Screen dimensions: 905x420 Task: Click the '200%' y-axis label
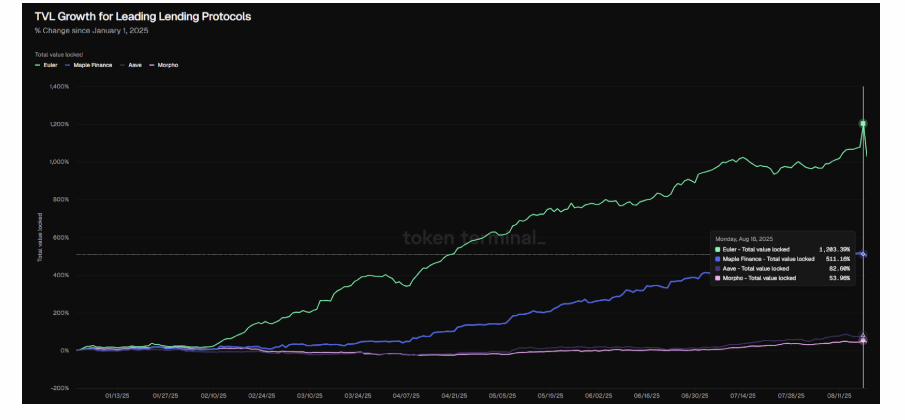pyautogui.click(x=62, y=313)
